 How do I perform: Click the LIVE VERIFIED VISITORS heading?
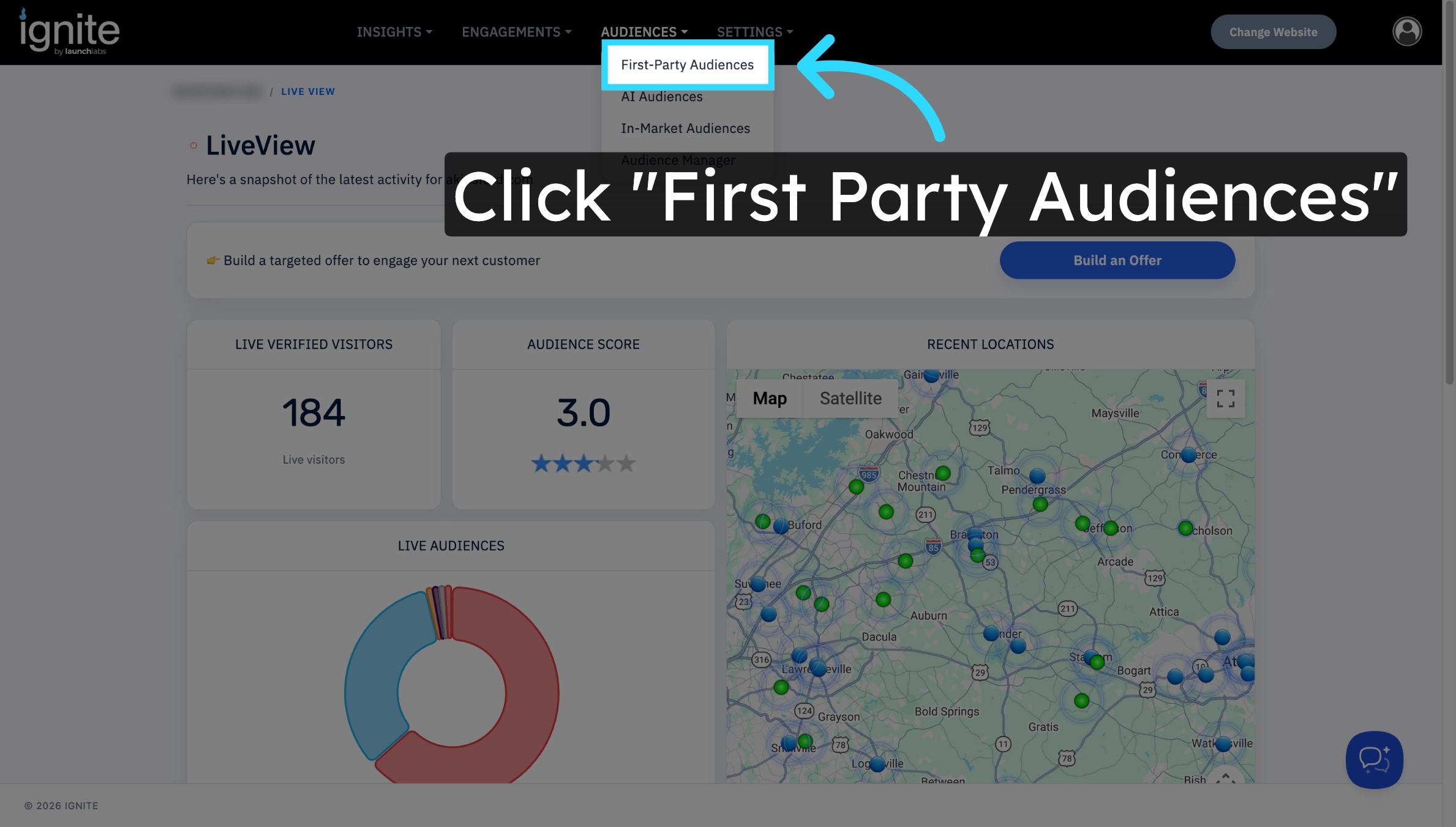coord(313,344)
